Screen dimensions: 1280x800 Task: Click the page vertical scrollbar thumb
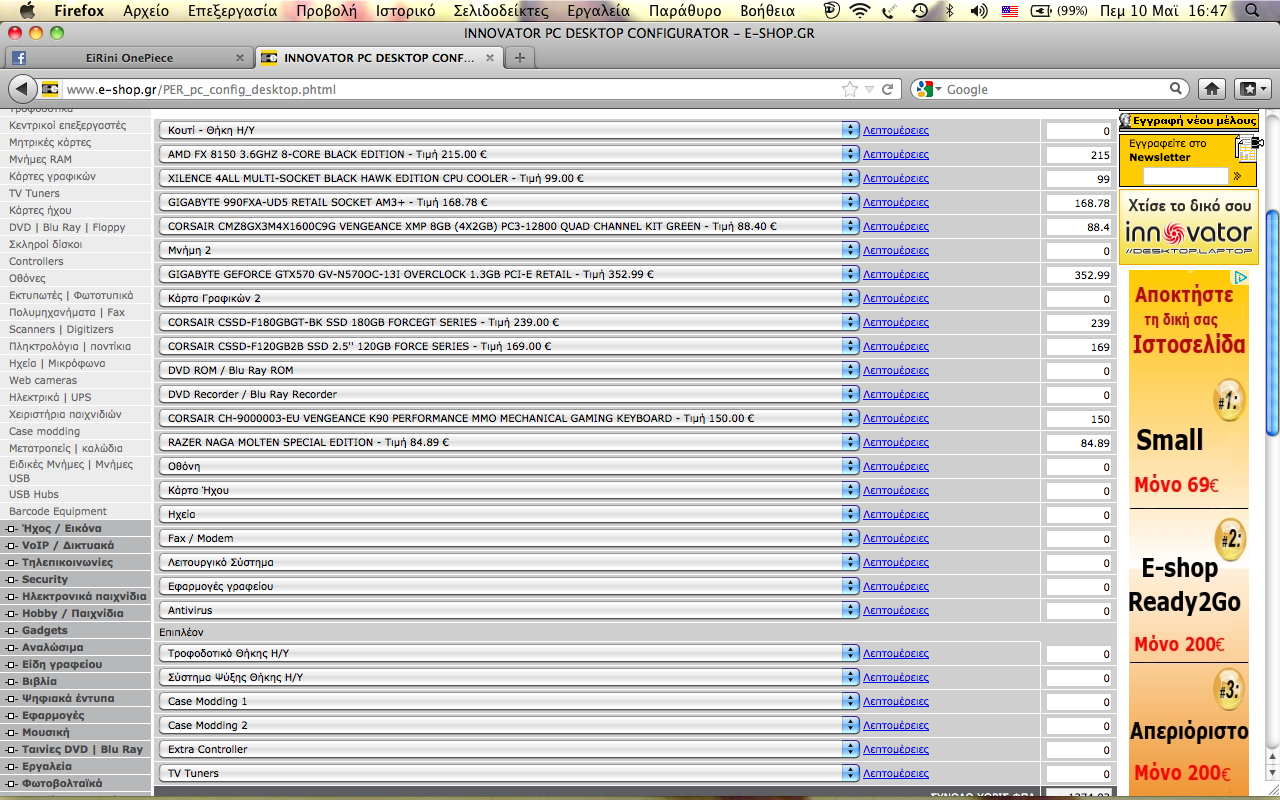click(x=1272, y=322)
